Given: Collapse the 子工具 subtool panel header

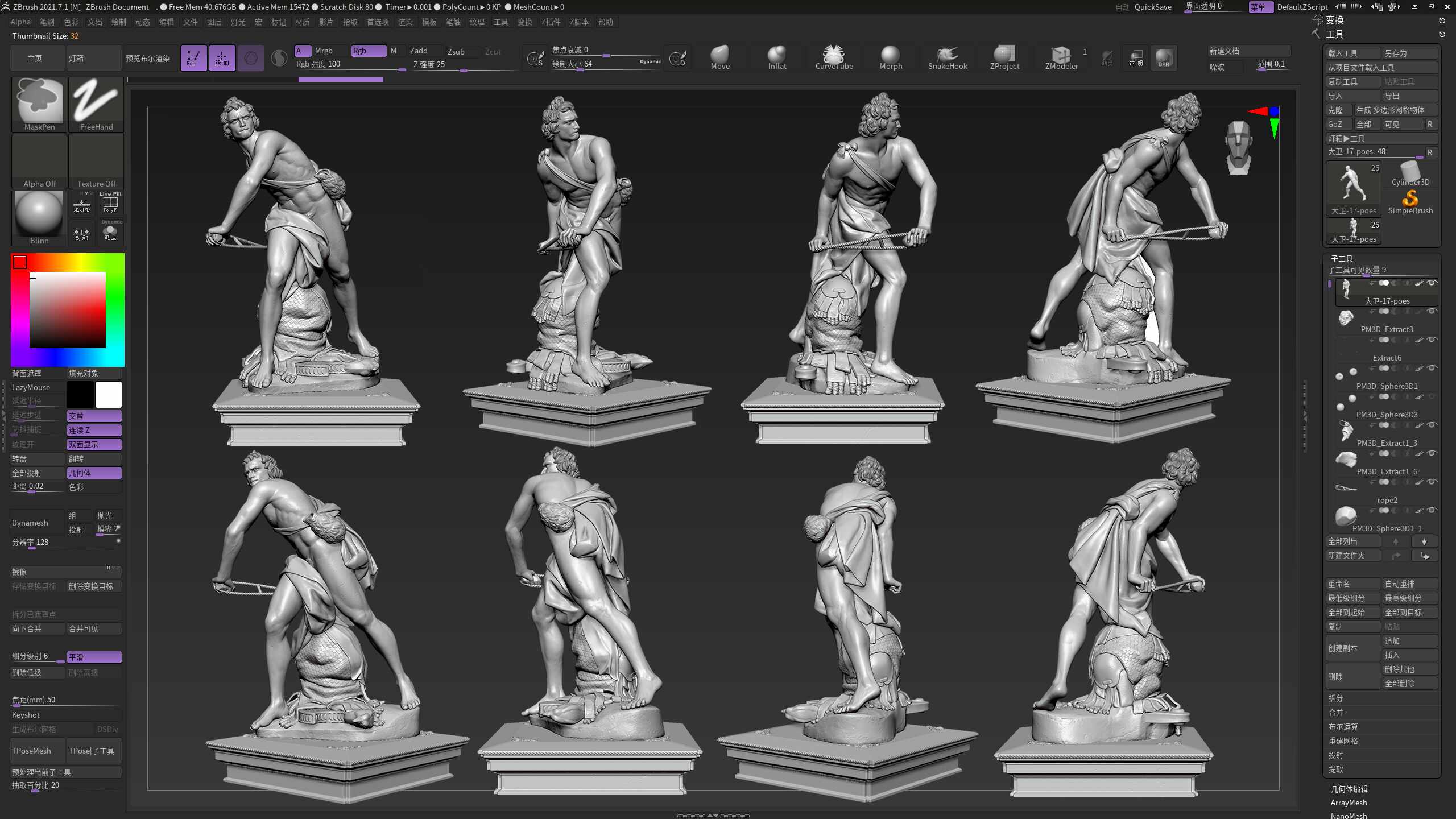Looking at the screenshot, I should [x=1342, y=258].
